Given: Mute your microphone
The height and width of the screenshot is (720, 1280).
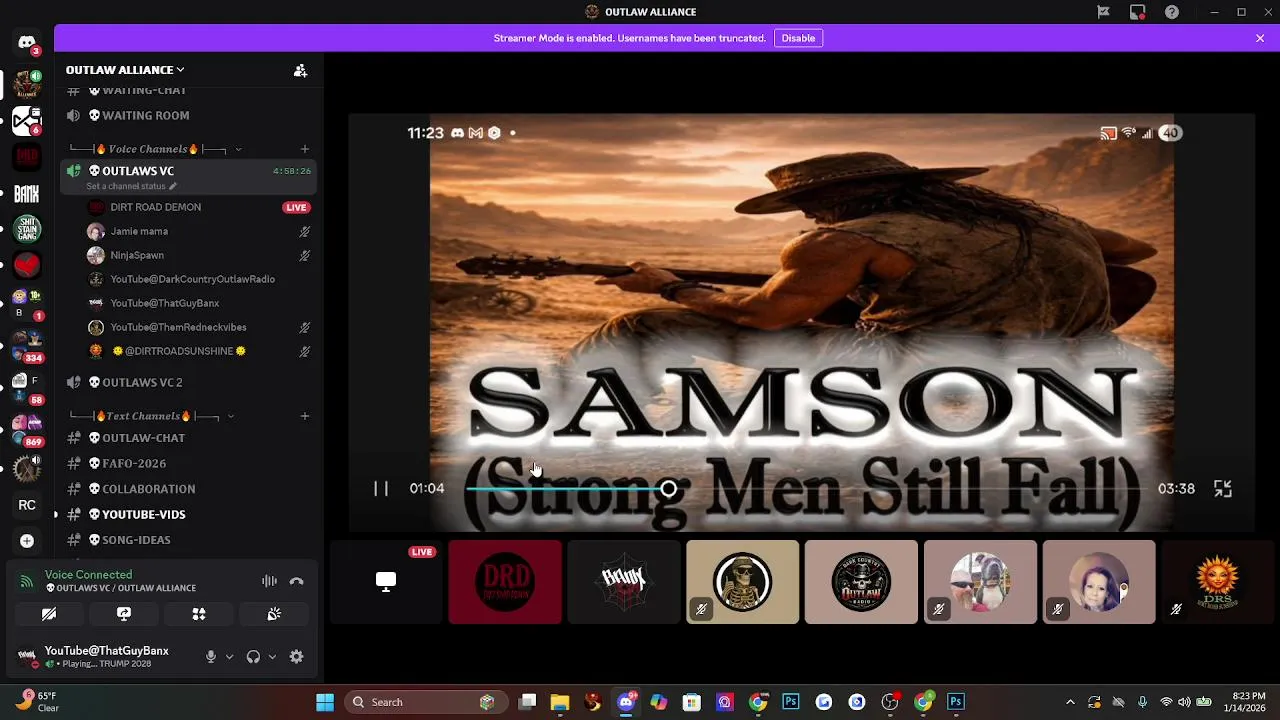Looking at the screenshot, I should [210, 657].
